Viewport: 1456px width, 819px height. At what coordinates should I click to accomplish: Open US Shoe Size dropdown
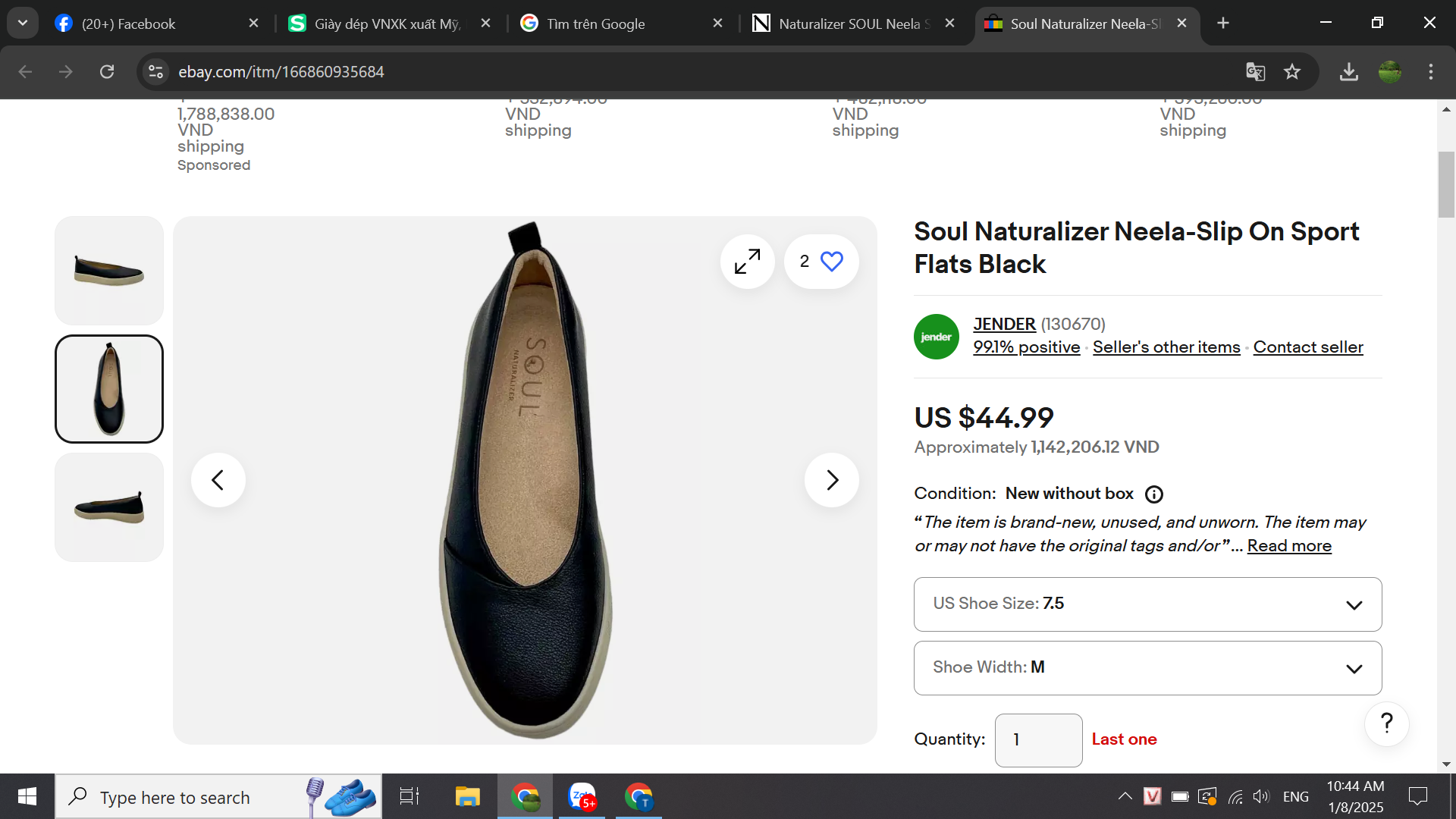(1147, 604)
